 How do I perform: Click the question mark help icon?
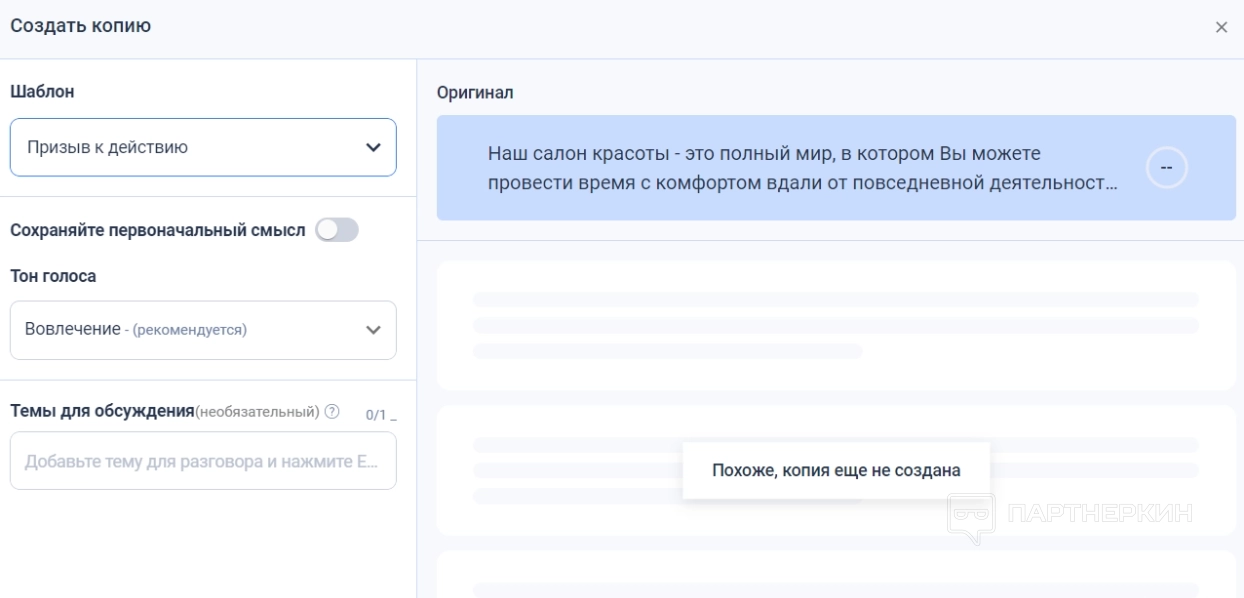pyautogui.click(x=332, y=412)
